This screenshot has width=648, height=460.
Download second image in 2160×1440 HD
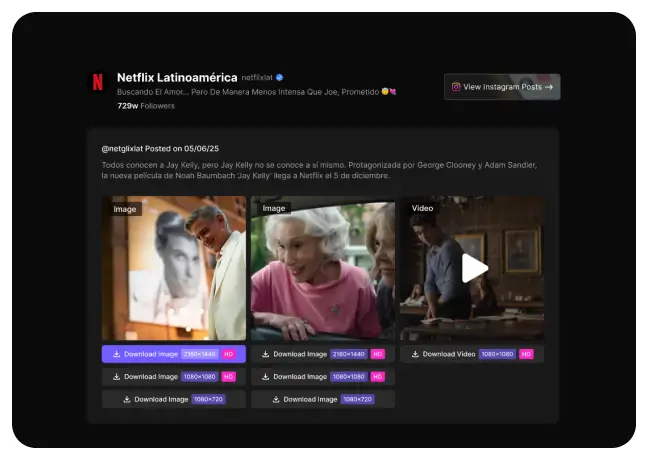pos(323,354)
